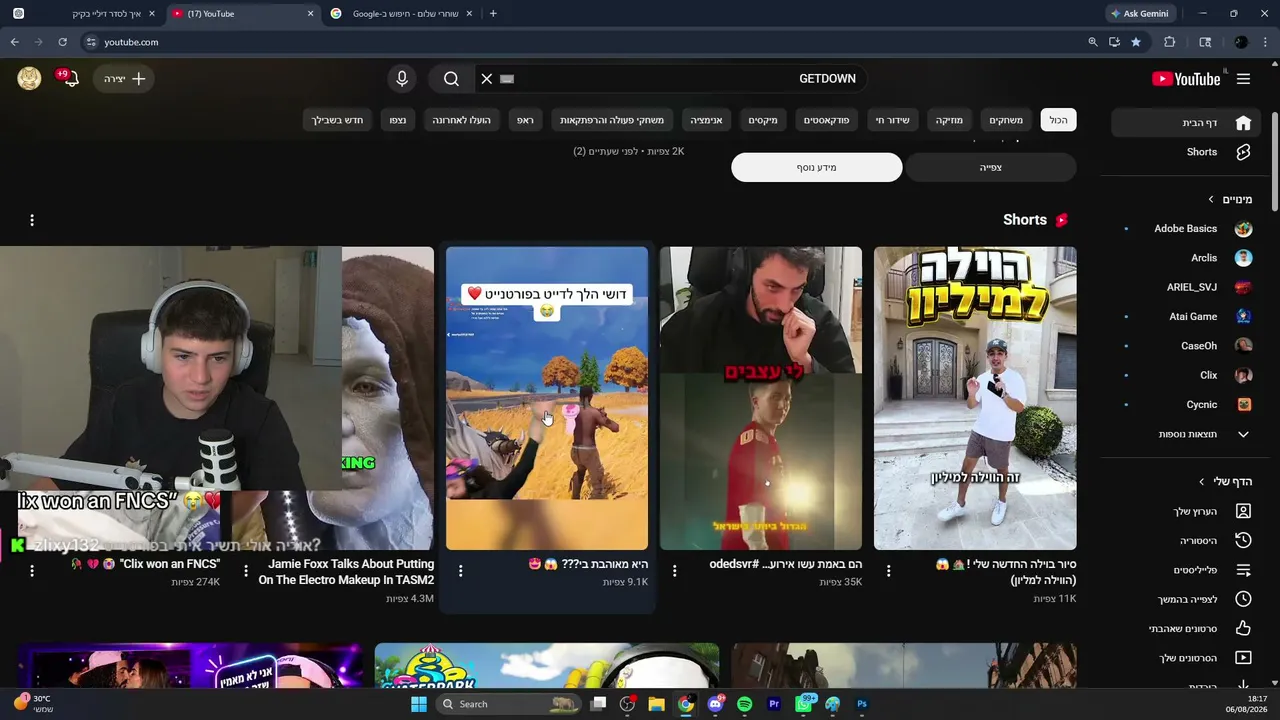The height and width of the screenshot is (720, 1280).
Task: Open Discord from the taskbar
Action: [x=715, y=704]
